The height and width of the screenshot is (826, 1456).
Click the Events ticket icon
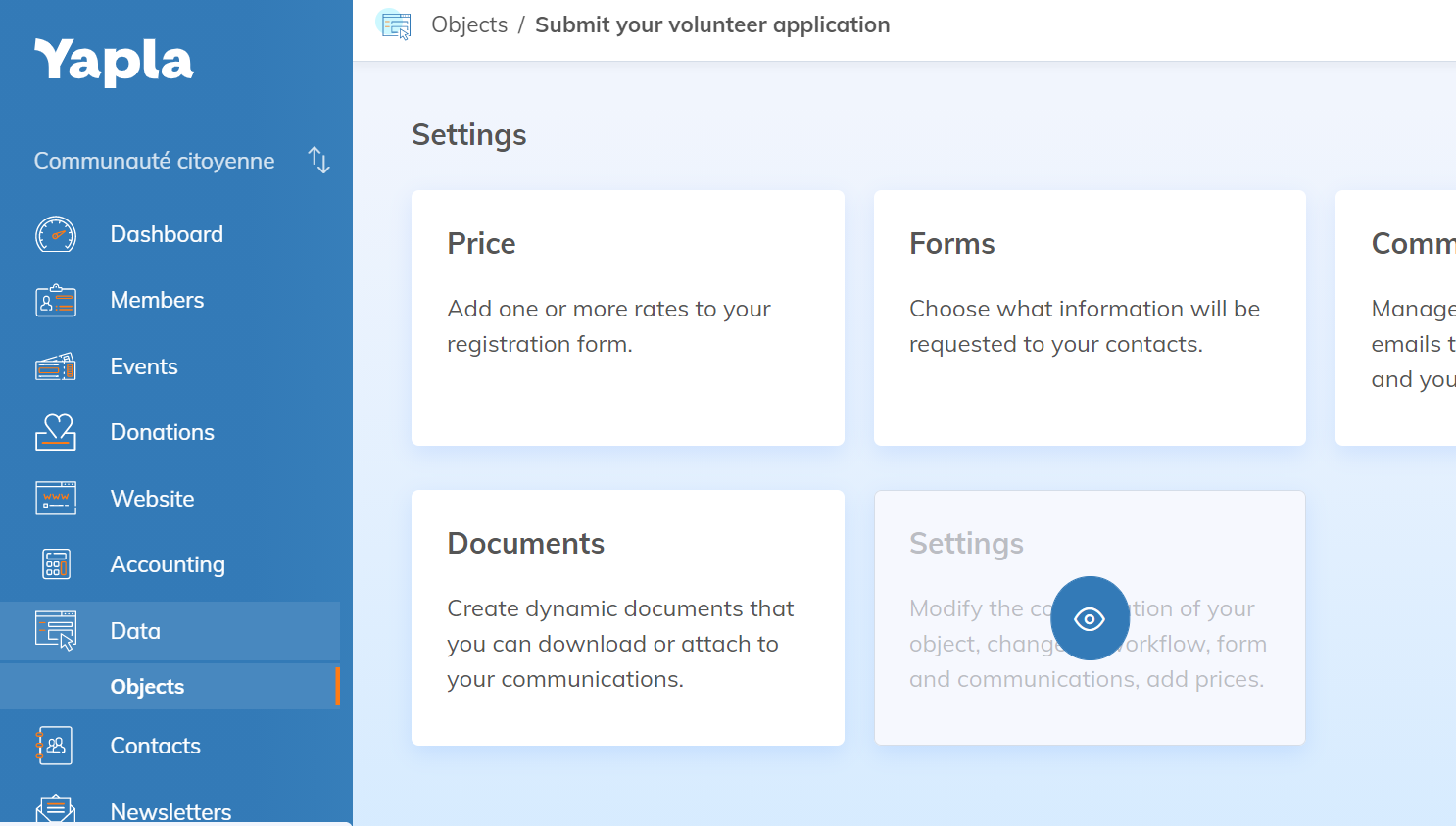(x=56, y=366)
